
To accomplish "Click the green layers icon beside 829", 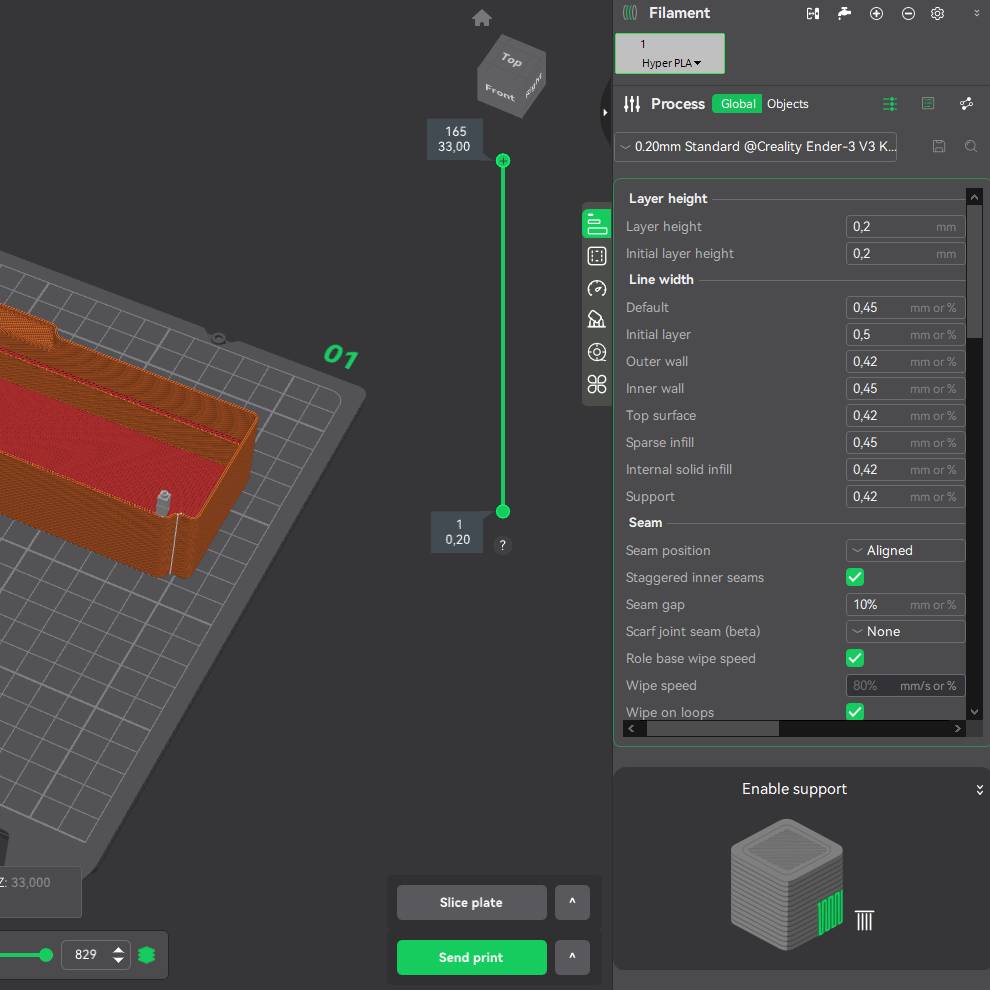I will [146, 955].
